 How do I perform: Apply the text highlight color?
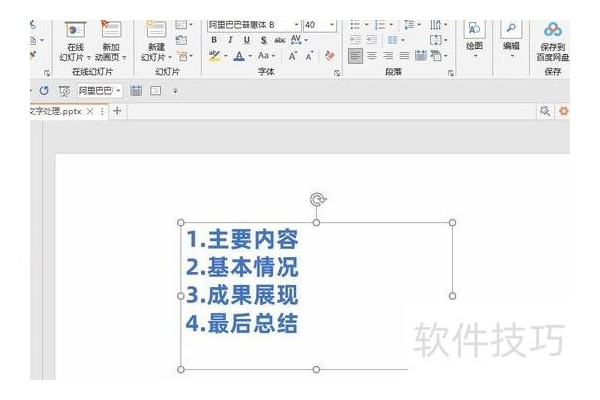[x=215, y=56]
